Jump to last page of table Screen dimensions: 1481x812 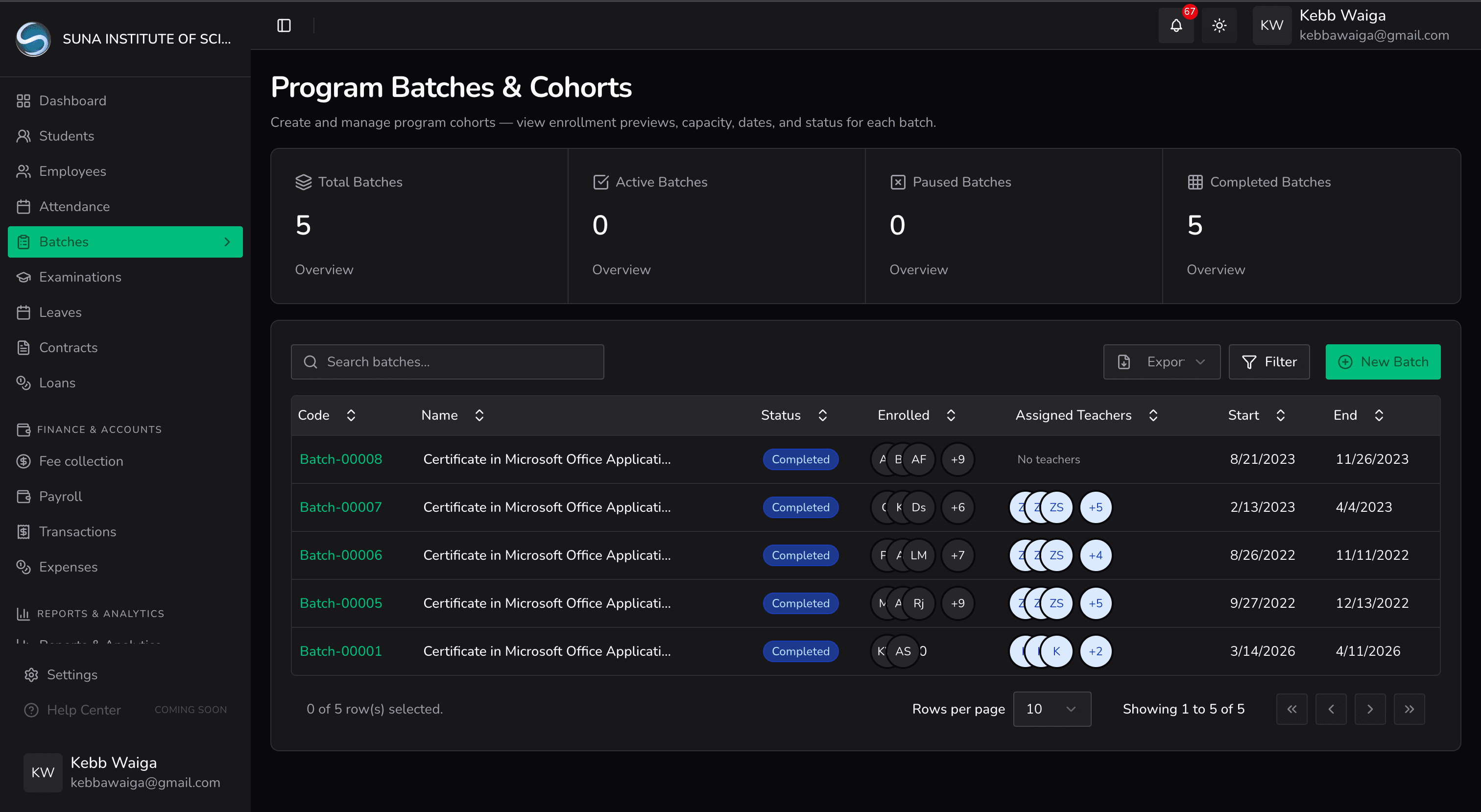pyautogui.click(x=1409, y=709)
